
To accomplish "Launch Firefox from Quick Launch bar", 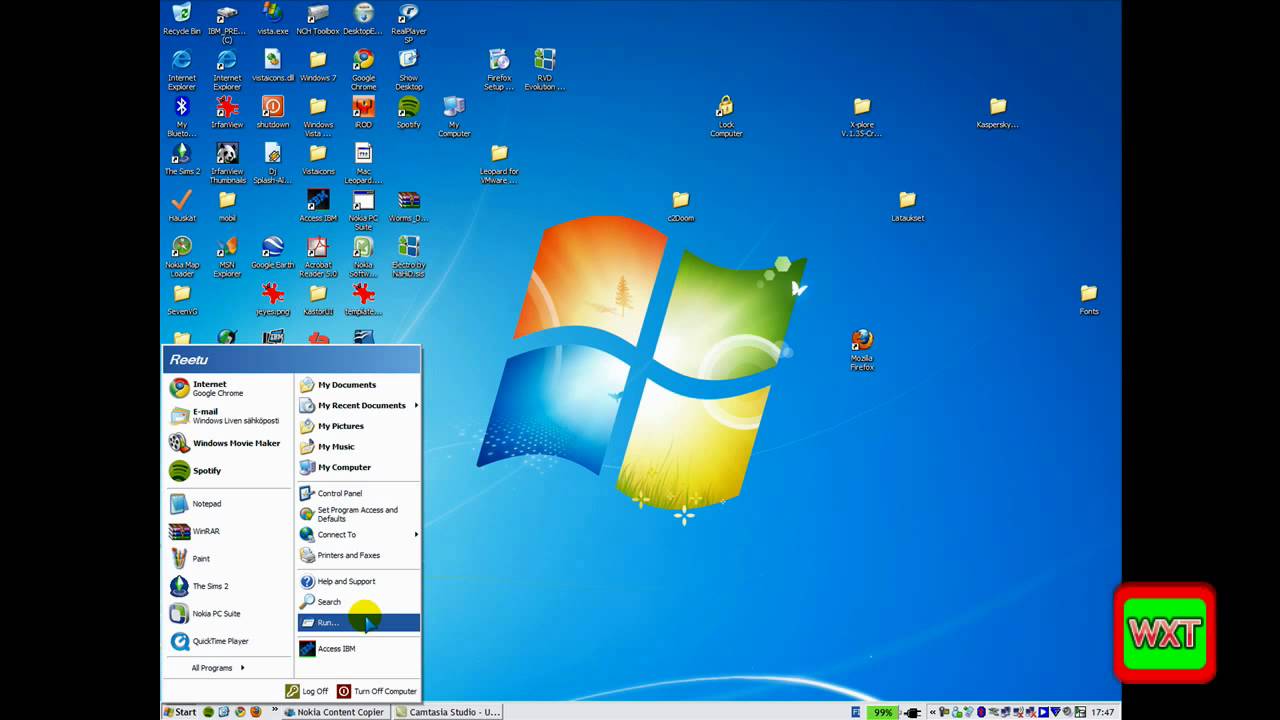I will [x=255, y=712].
